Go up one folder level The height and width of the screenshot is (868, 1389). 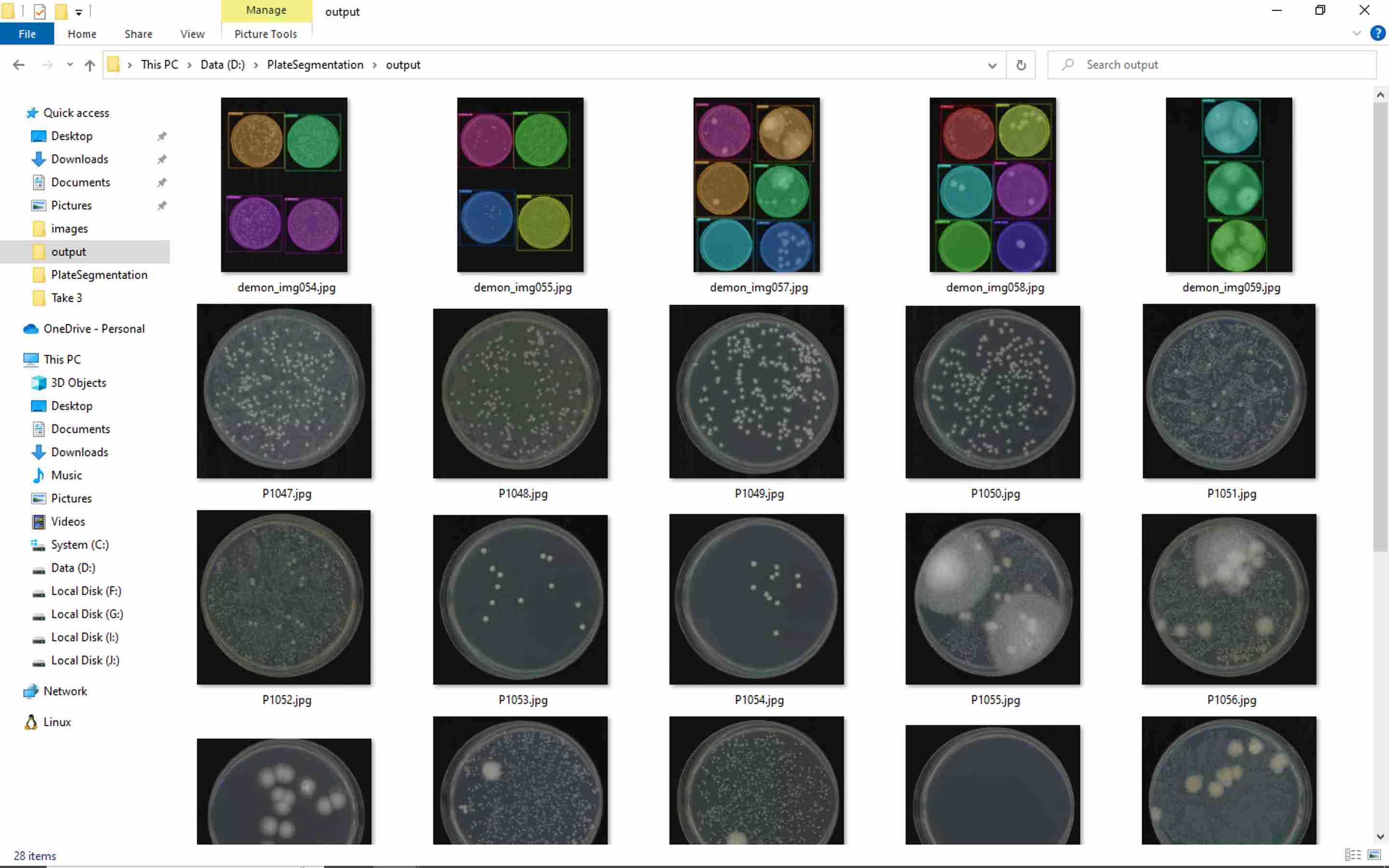90,65
